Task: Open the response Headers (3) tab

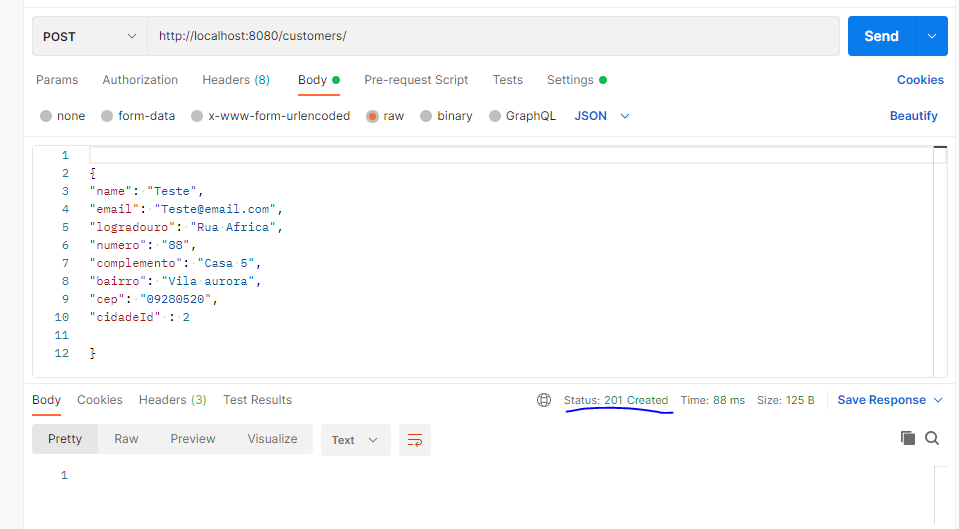Action: pyautogui.click(x=172, y=400)
